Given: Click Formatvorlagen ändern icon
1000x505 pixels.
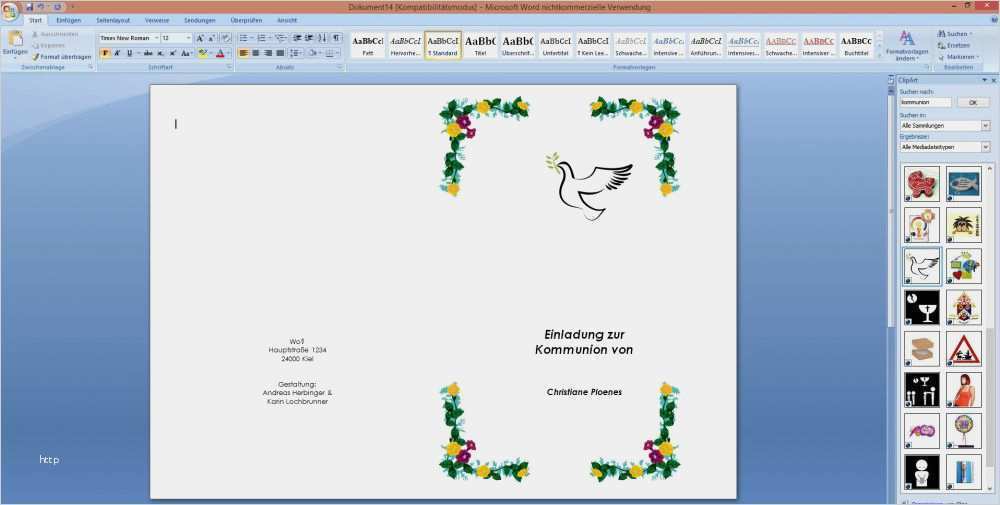Looking at the screenshot, I should [x=907, y=40].
